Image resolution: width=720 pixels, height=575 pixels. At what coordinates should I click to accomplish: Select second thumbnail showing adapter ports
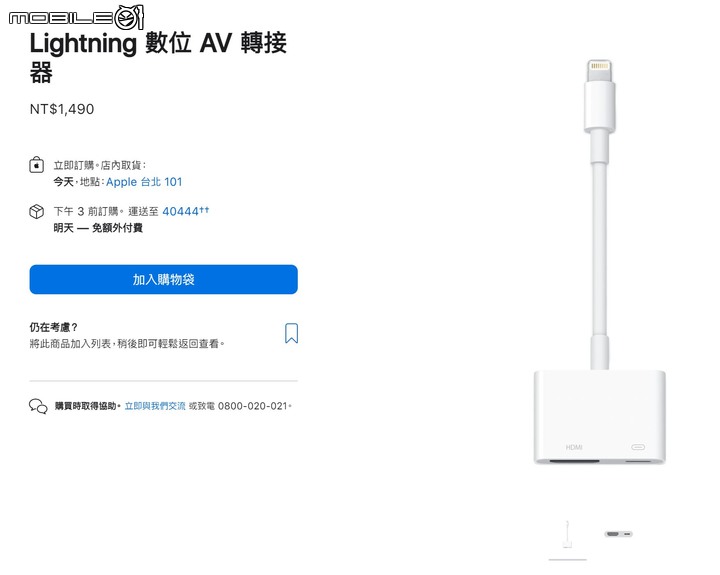619,534
